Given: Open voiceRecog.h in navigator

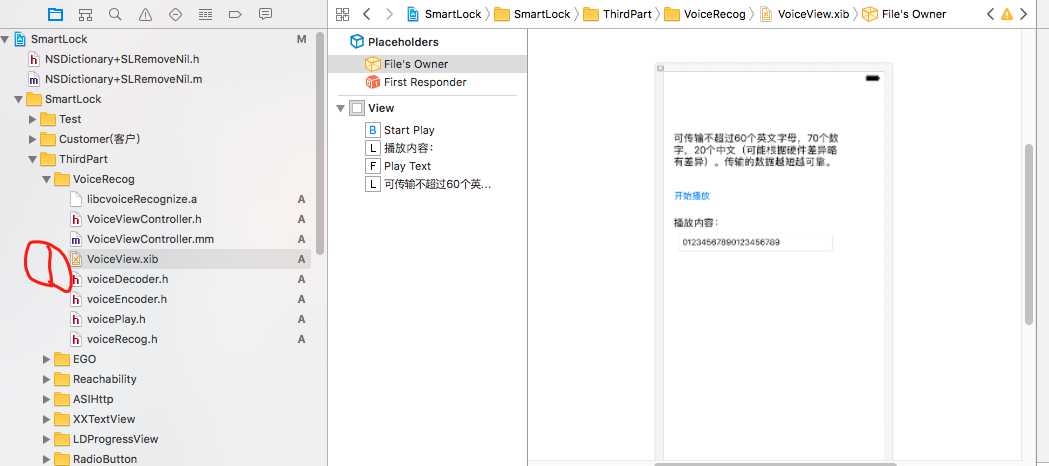Looking at the screenshot, I should [x=122, y=340].
